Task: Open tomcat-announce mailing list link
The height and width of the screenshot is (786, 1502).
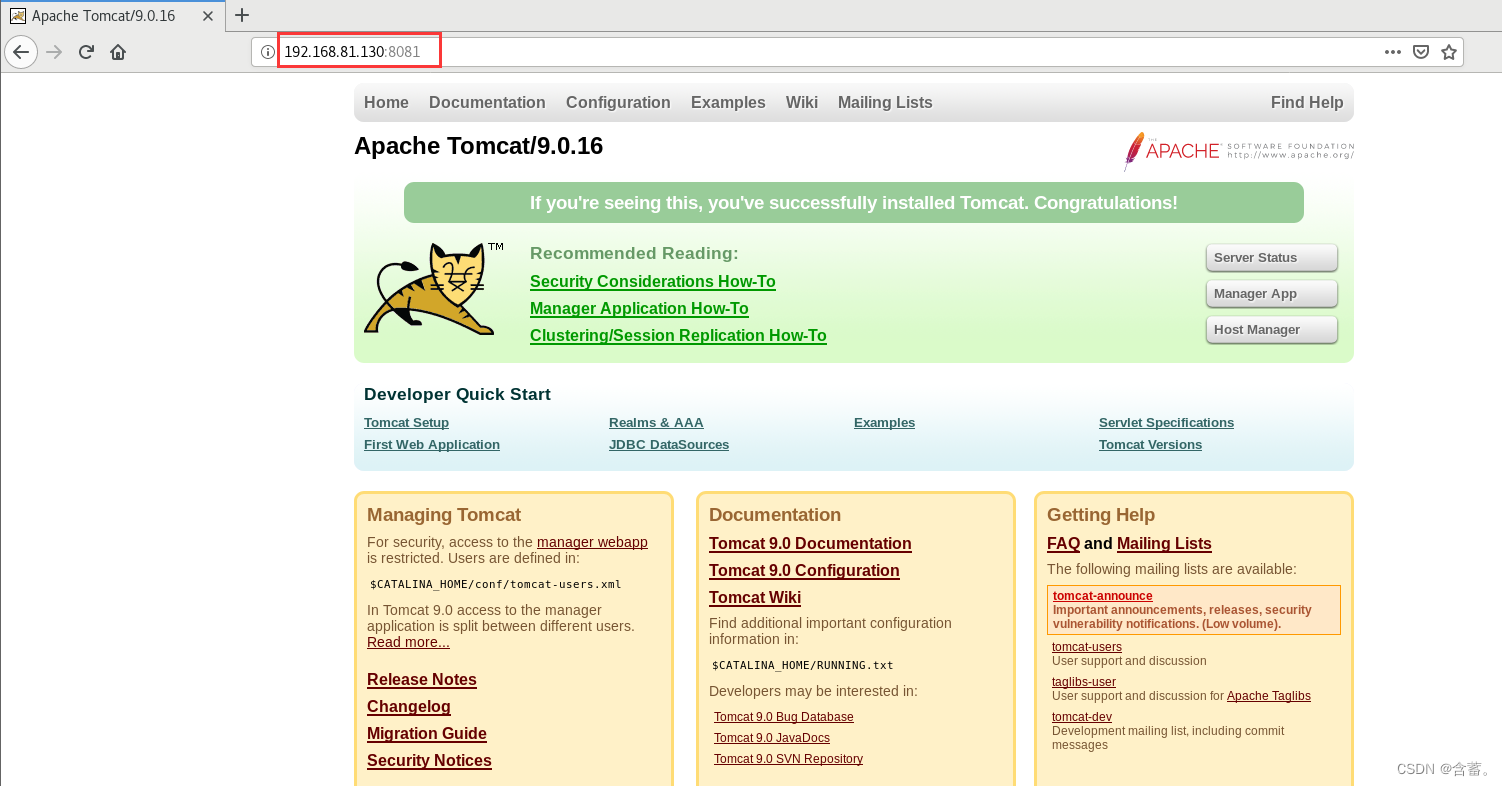Action: click(1102, 596)
